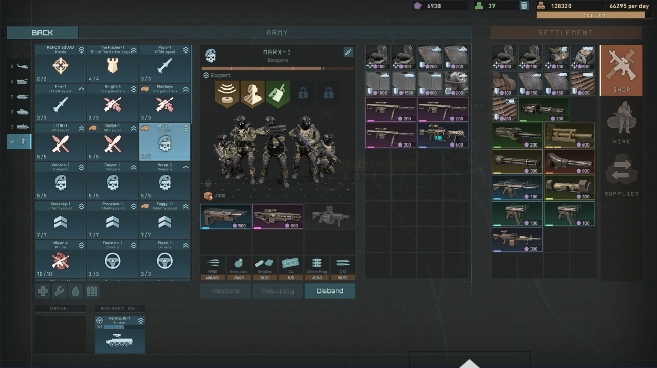Image resolution: width=657 pixels, height=368 pixels.
Task: Disband the selected MARX-1 squad
Action: [x=330, y=291]
